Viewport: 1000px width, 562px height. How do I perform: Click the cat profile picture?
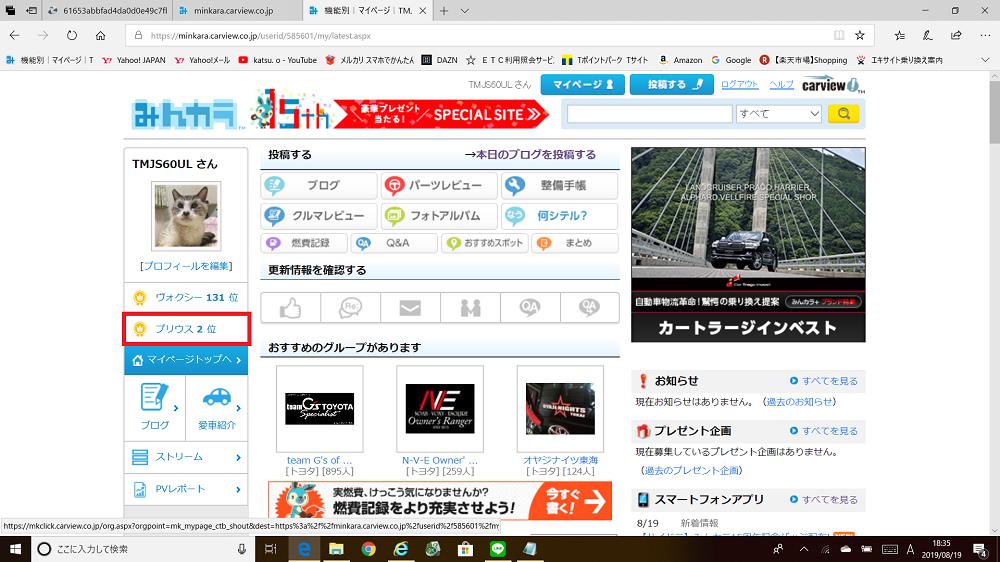click(186, 216)
